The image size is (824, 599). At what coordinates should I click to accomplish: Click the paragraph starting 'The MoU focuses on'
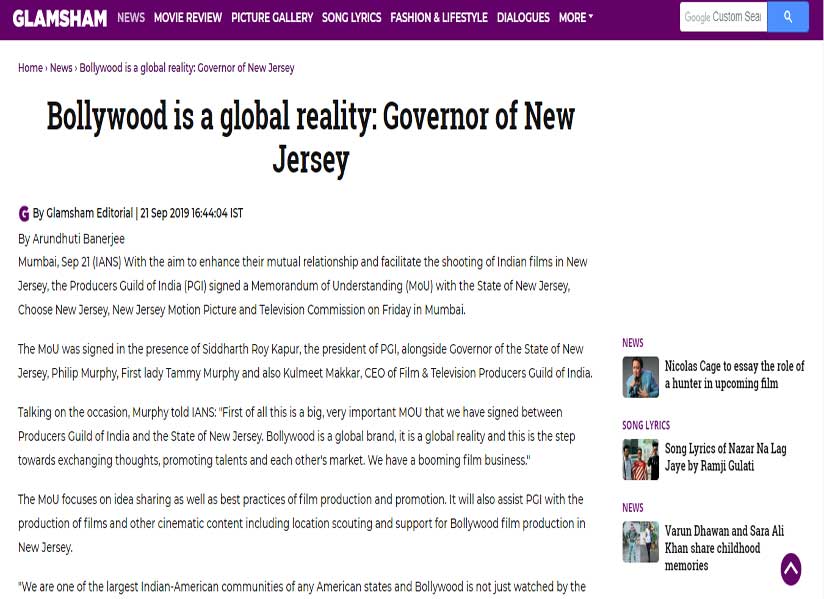click(x=302, y=523)
